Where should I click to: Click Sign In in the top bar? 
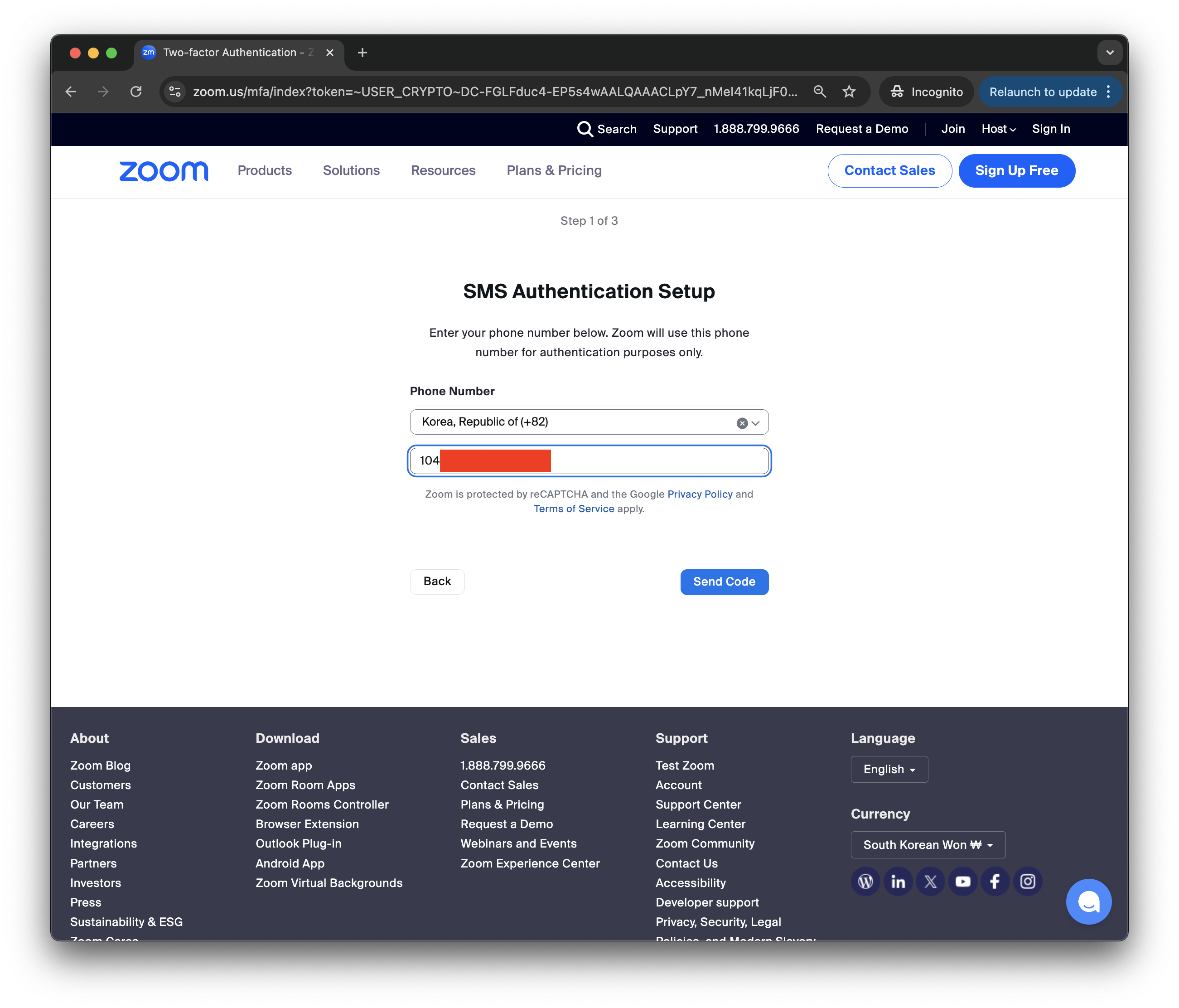click(1050, 129)
